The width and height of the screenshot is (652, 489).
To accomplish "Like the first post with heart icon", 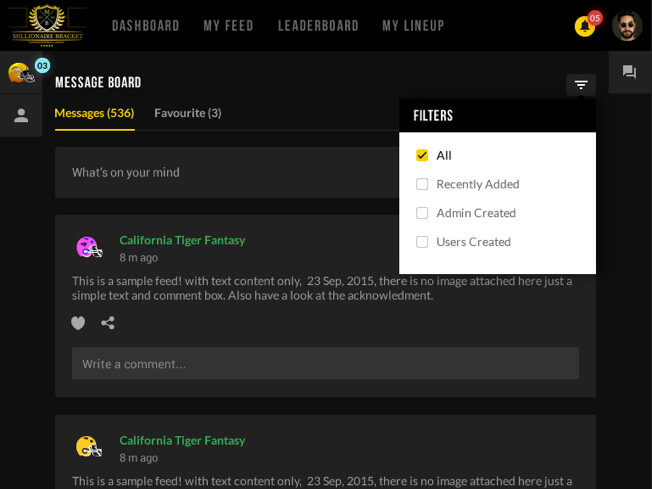I will tap(78, 323).
